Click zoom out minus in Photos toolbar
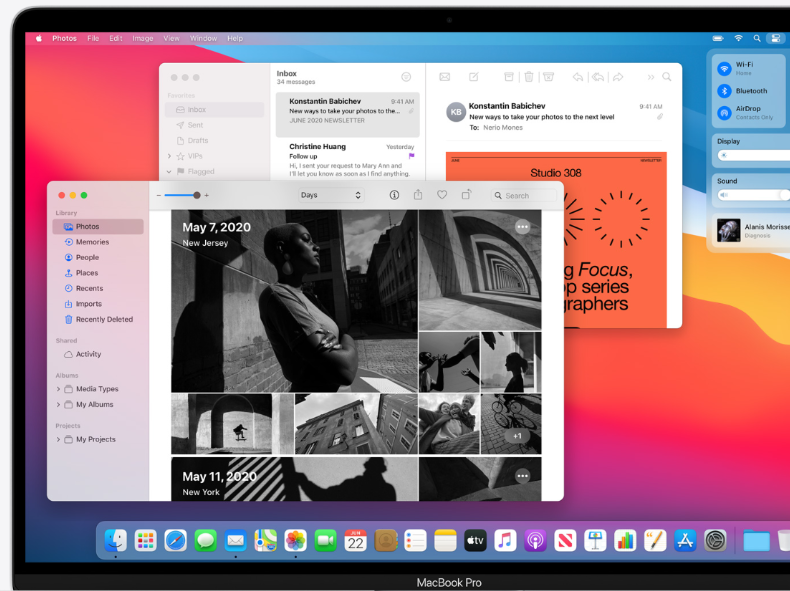This screenshot has height=591, width=790. pyautogui.click(x=159, y=195)
